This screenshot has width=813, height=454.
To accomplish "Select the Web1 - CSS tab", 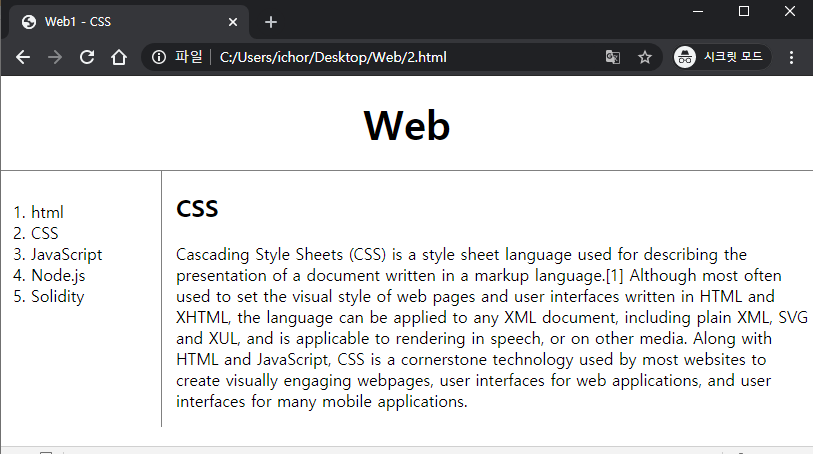I will (129, 22).
